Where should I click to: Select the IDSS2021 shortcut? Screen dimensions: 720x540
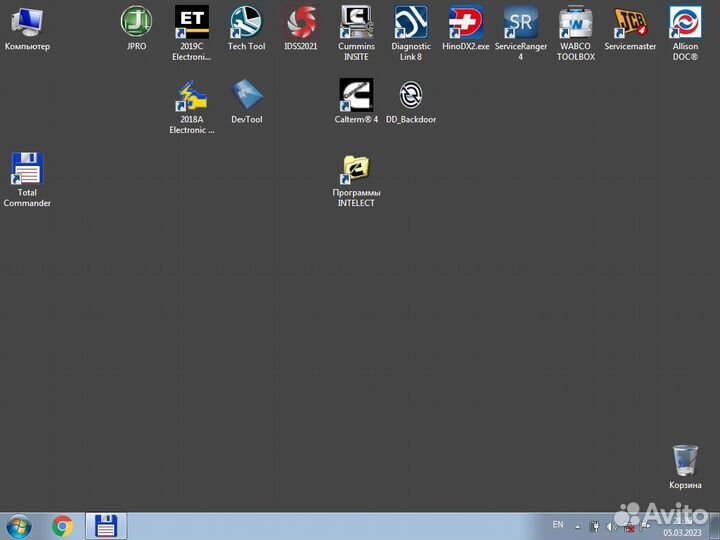coord(301,22)
